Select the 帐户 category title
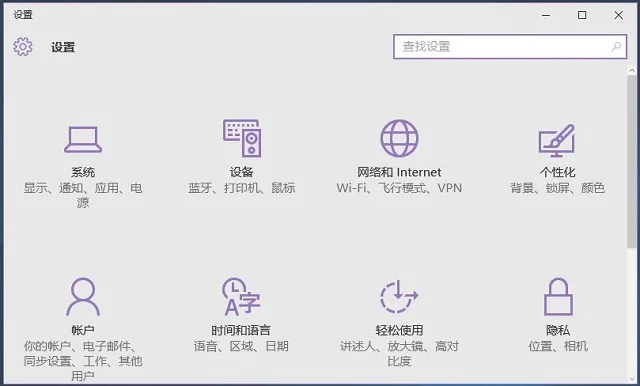 click(x=83, y=330)
